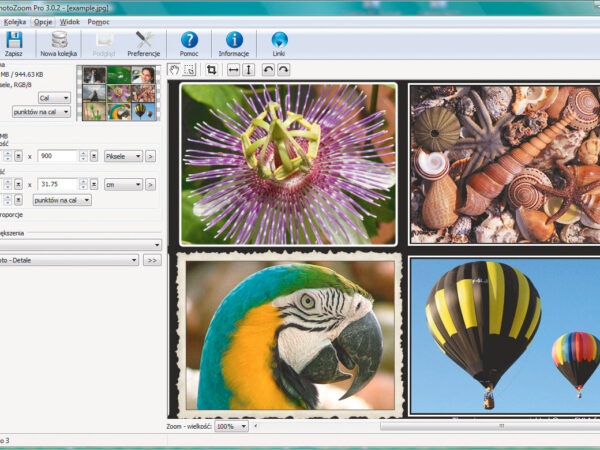Viewport: 600px width, 450px height.
Task: Flip the image horizontally
Action: tap(233, 70)
